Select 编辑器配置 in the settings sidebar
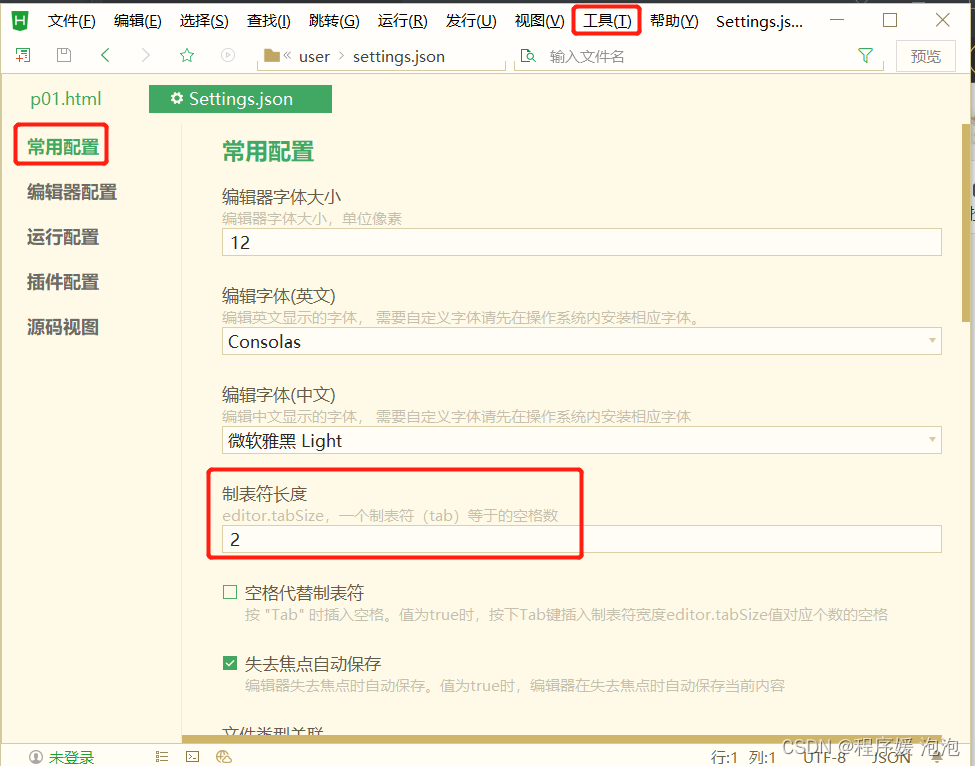The height and width of the screenshot is (766, 975). coord(72,192)
